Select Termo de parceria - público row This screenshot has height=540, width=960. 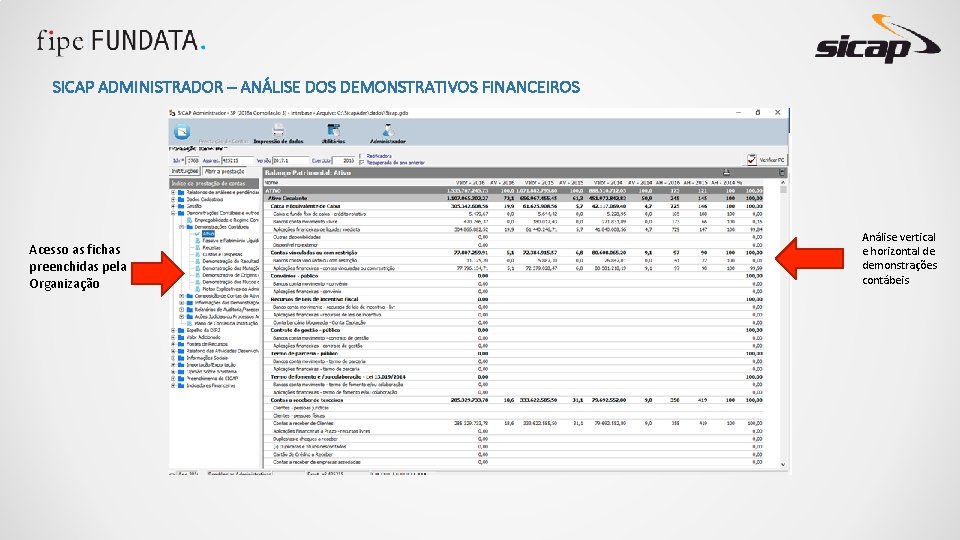click(514, 353)
